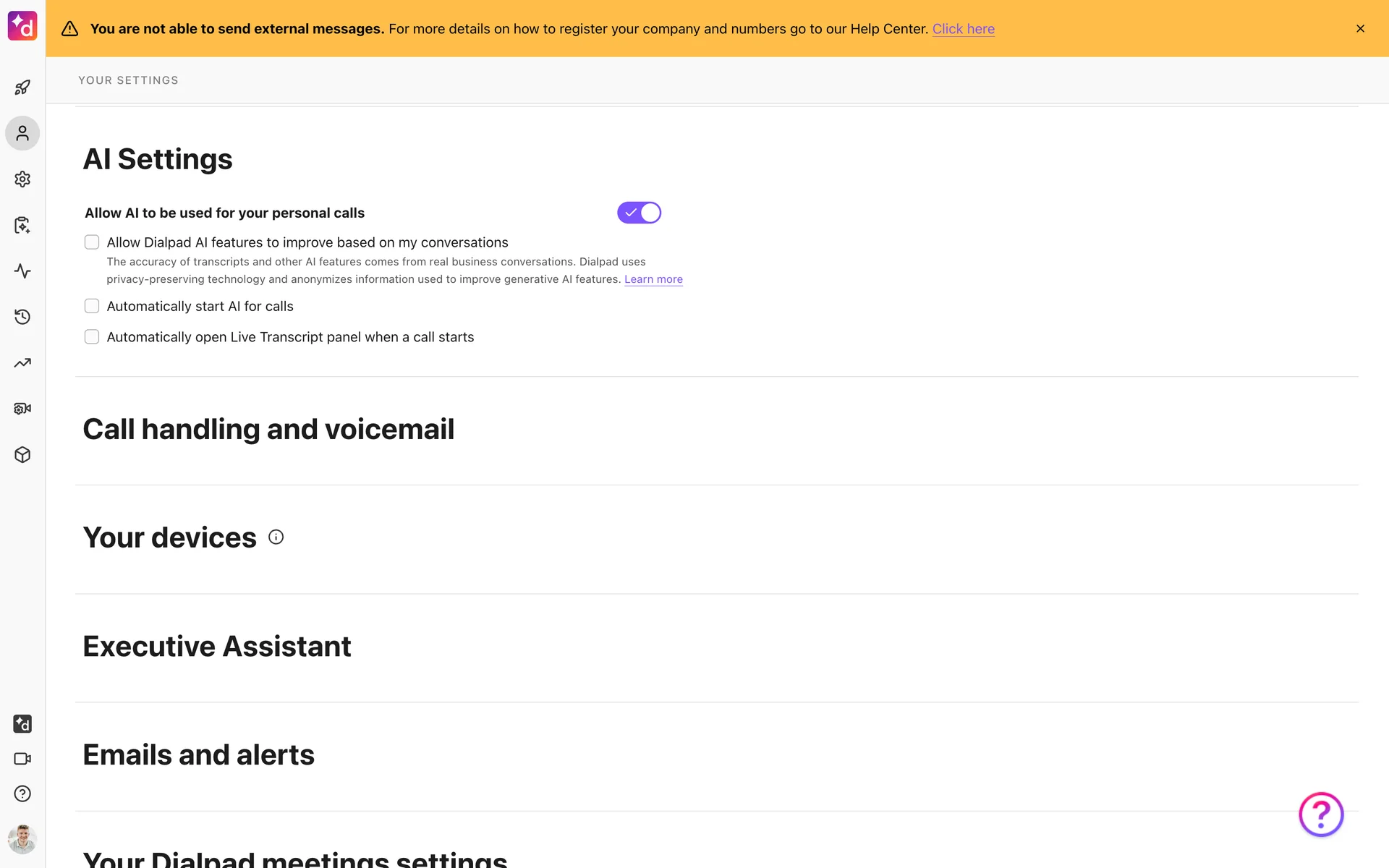Screen dimensions: 1389x868
Task: Check Allow Dialpad AI features to improve
Action: pyautogui.click(x=92, y=242)
